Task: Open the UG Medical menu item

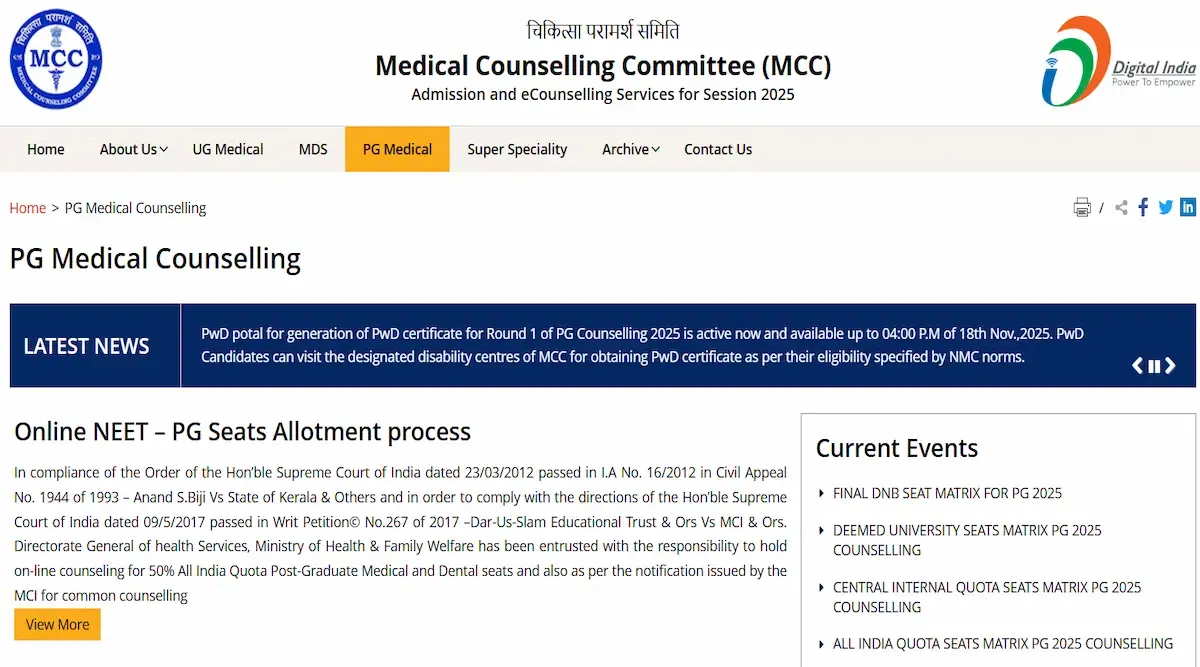Action: [x=228, y=149]
